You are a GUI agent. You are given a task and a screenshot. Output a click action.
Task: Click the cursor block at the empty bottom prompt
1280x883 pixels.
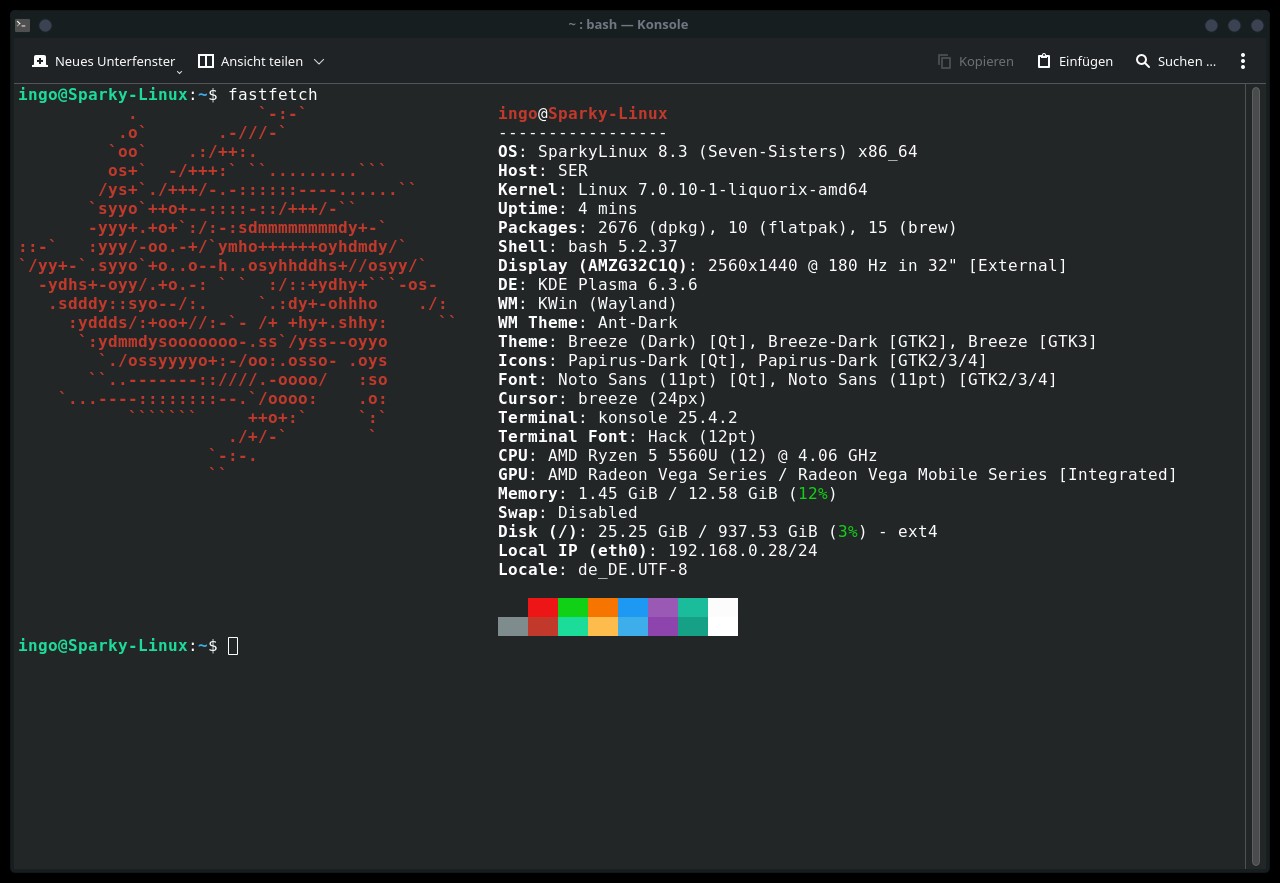(233, 646)
